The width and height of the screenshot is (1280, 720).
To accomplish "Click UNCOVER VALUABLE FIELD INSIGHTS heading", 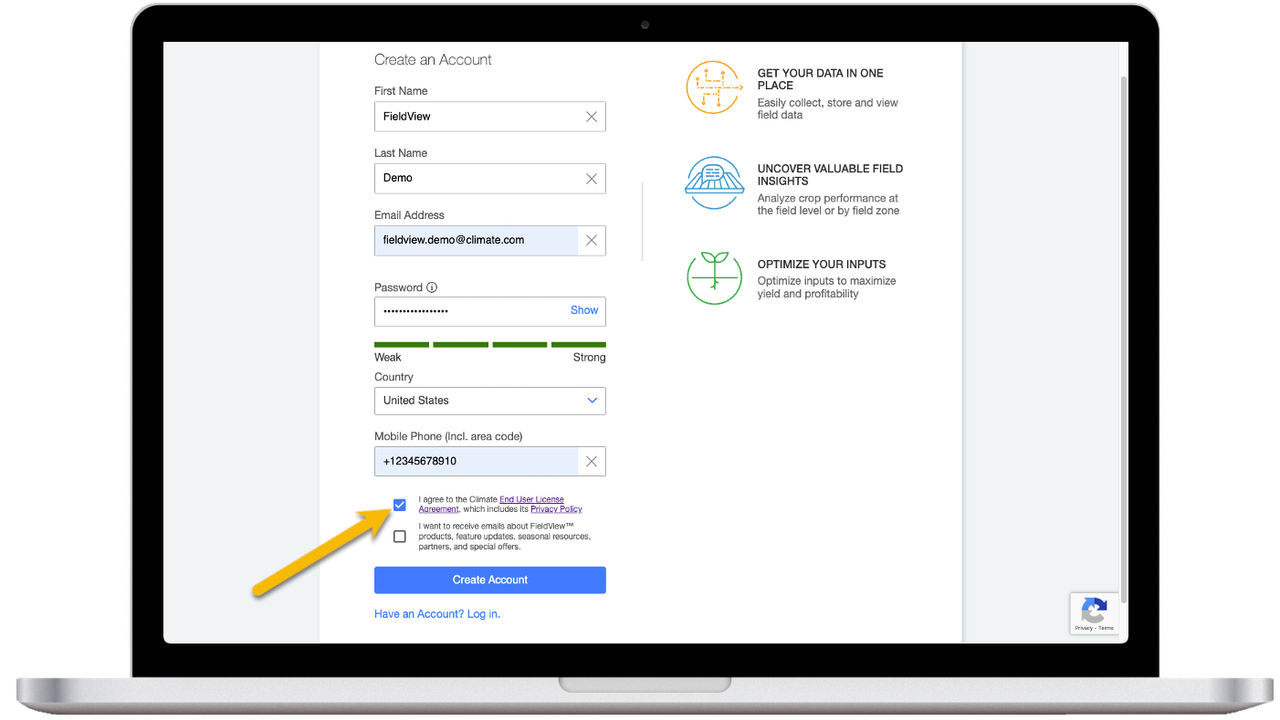I will (x=830, y=175).
